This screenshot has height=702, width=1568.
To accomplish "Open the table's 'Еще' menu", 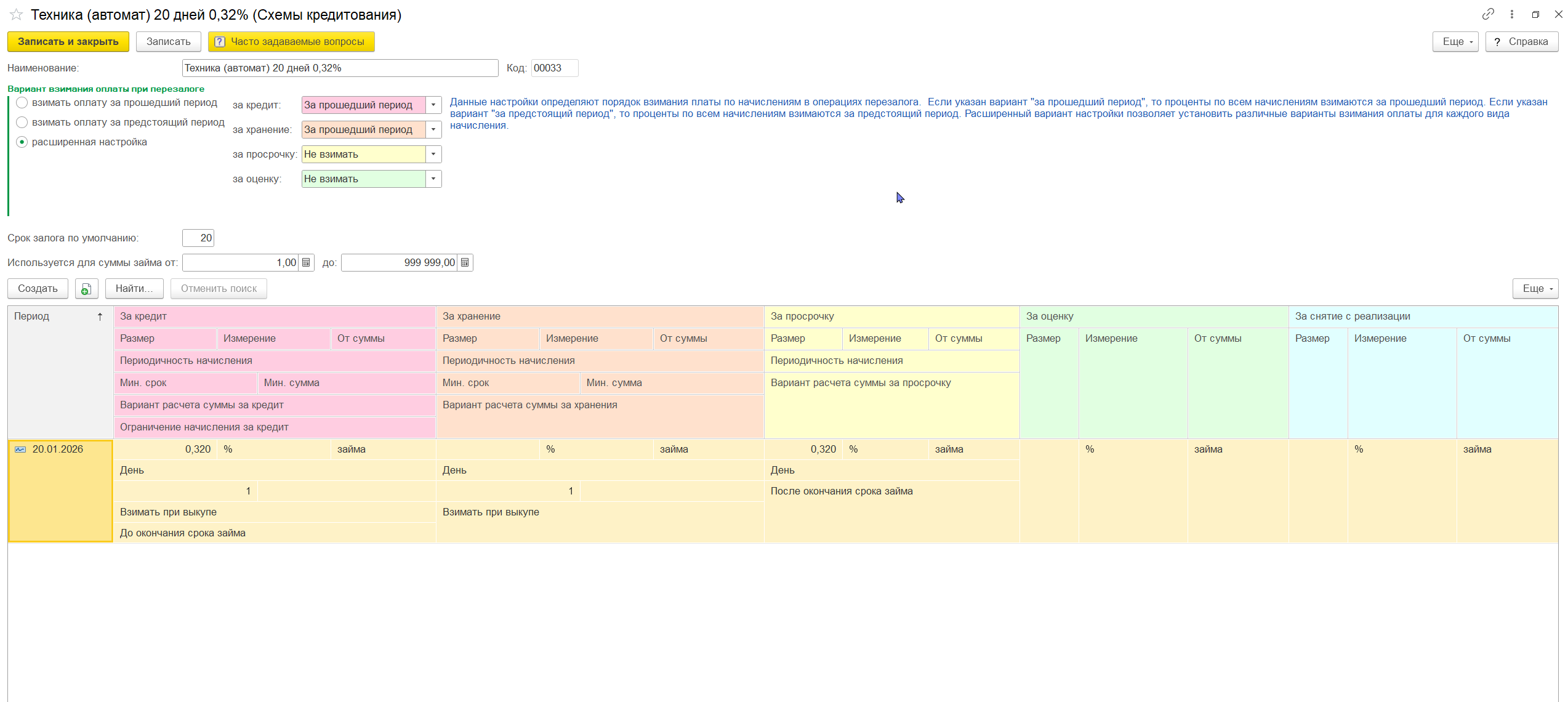I will pyautogui.click(x=1535, y=289).
